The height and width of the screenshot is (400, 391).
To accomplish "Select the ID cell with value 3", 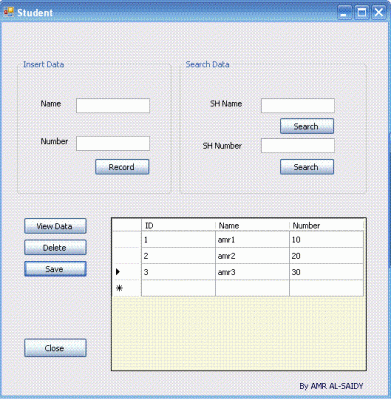I will [178, 272].
